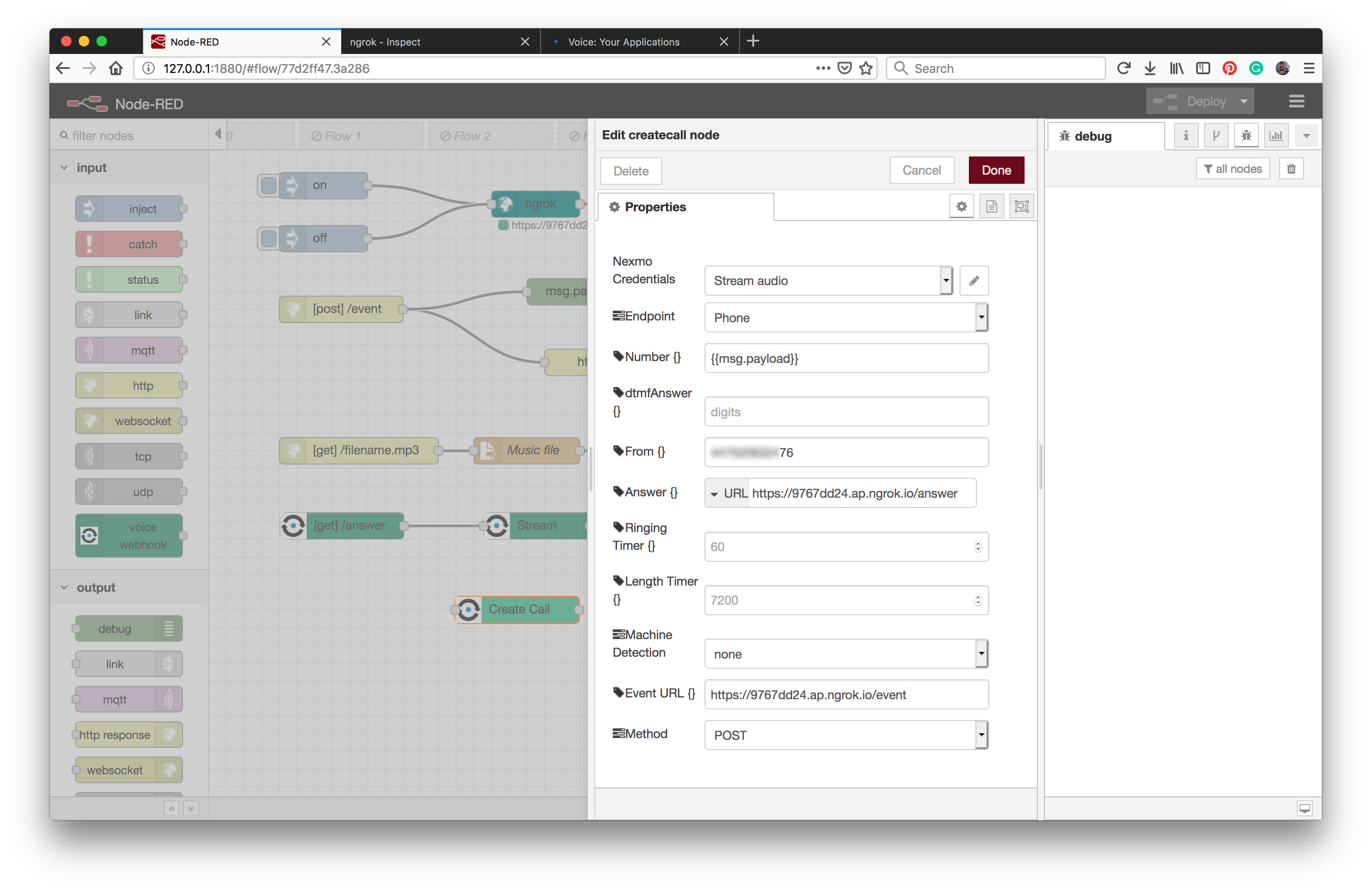Reload the page with the refresh icon

pyautogui.click(x=1123, y=69)
